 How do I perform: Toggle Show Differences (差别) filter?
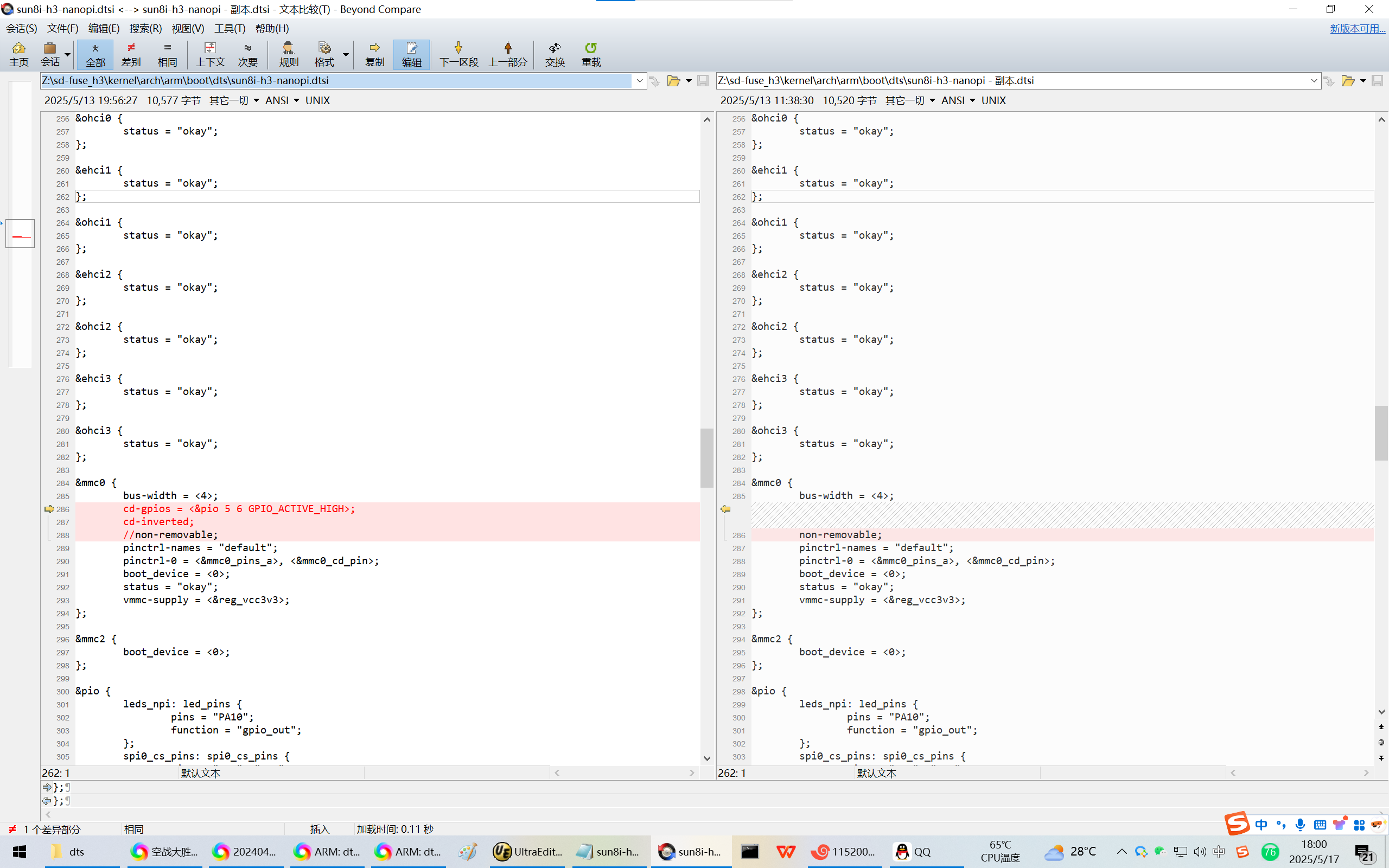[x=131, y=54]
